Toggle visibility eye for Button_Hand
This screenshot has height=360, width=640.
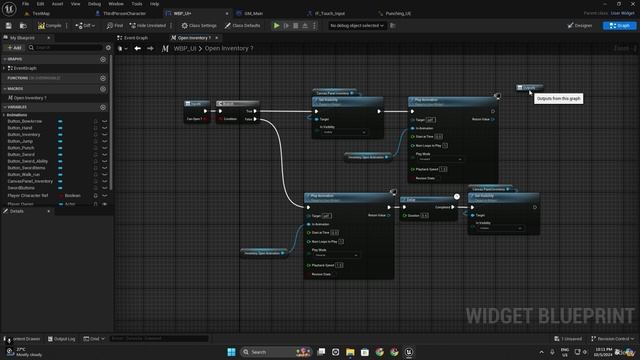pos(104,128)
